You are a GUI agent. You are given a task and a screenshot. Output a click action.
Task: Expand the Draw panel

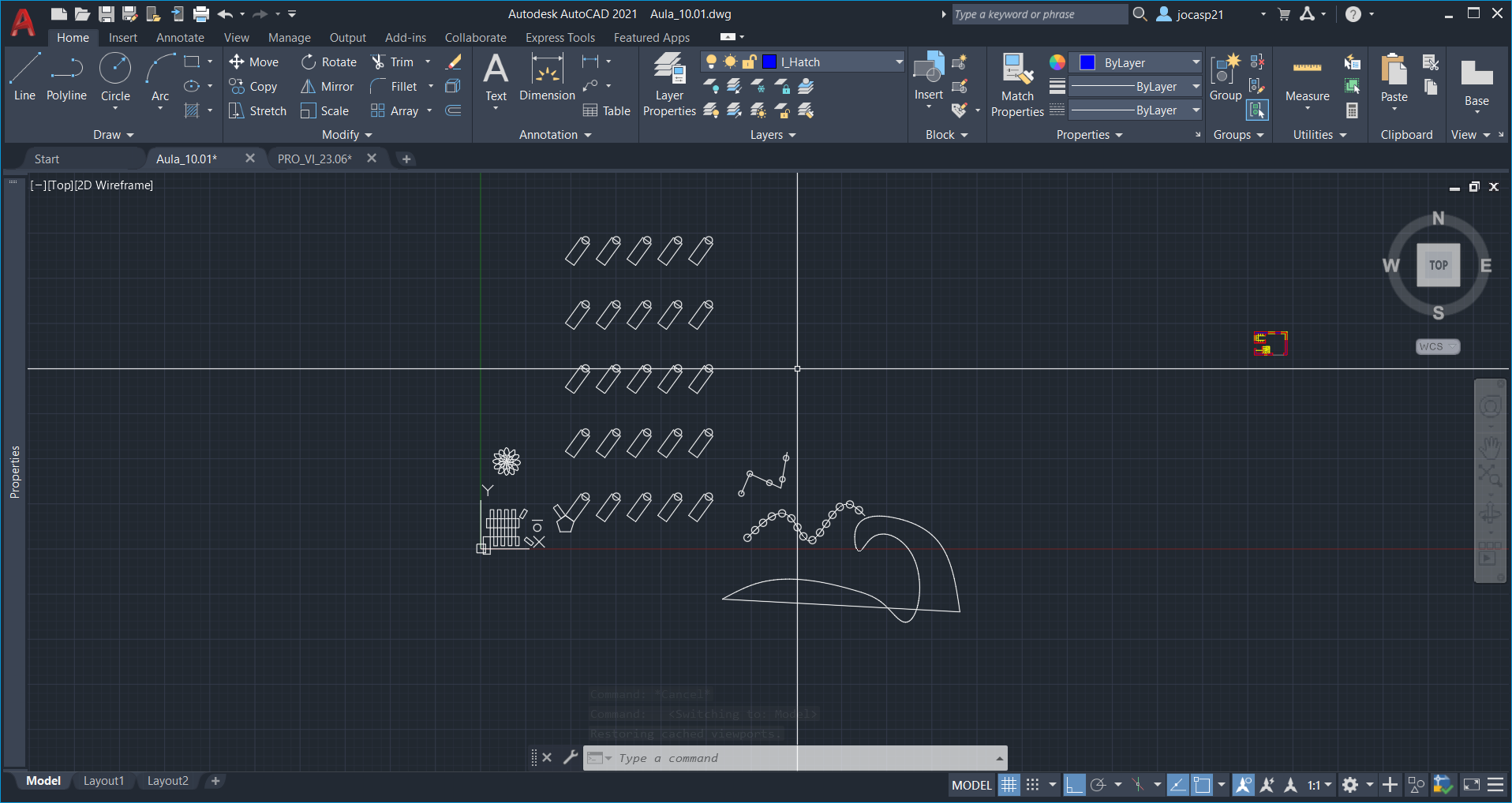pyautogui.click(x=113, y=135)
